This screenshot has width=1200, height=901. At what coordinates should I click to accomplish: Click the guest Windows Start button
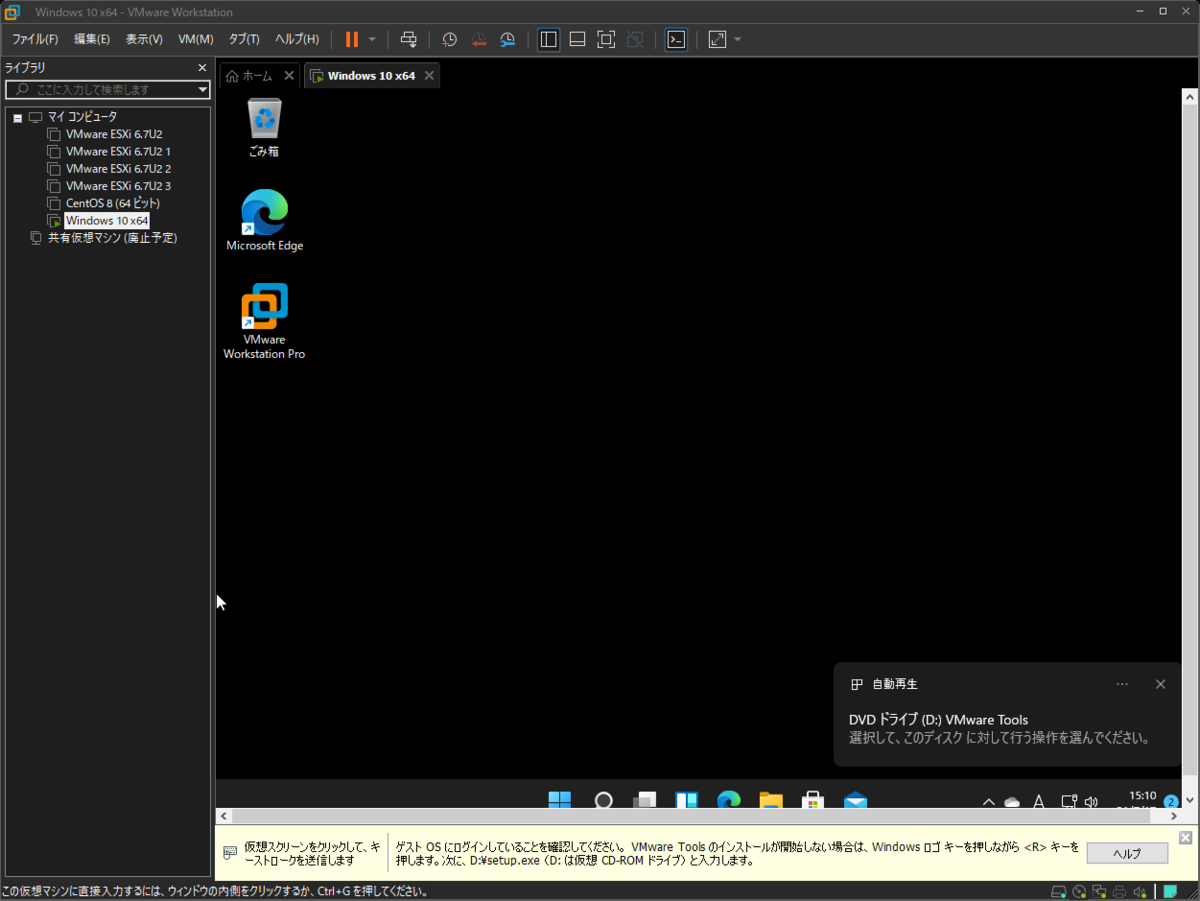560,800
